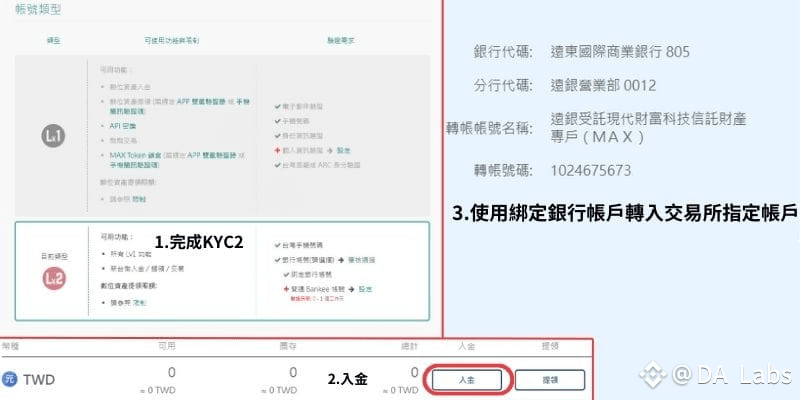
Task: Click checkmark icon beside 電子郵件驗證
Action: (277, 107)
